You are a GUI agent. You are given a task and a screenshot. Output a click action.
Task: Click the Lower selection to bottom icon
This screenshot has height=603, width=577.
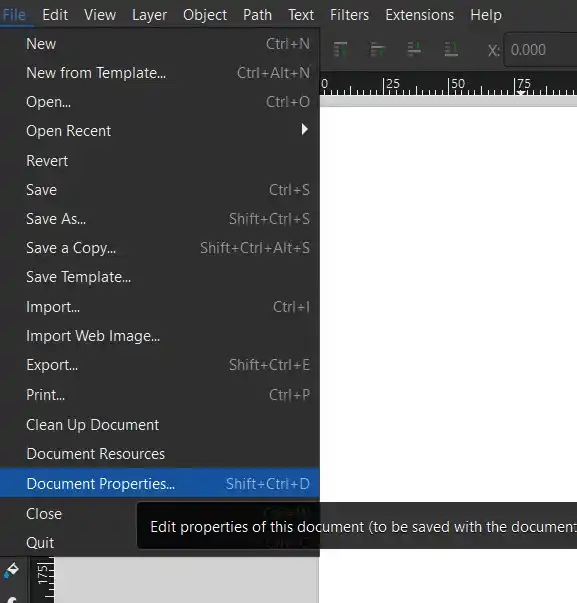pyautogui.click(x=451, y=50)
